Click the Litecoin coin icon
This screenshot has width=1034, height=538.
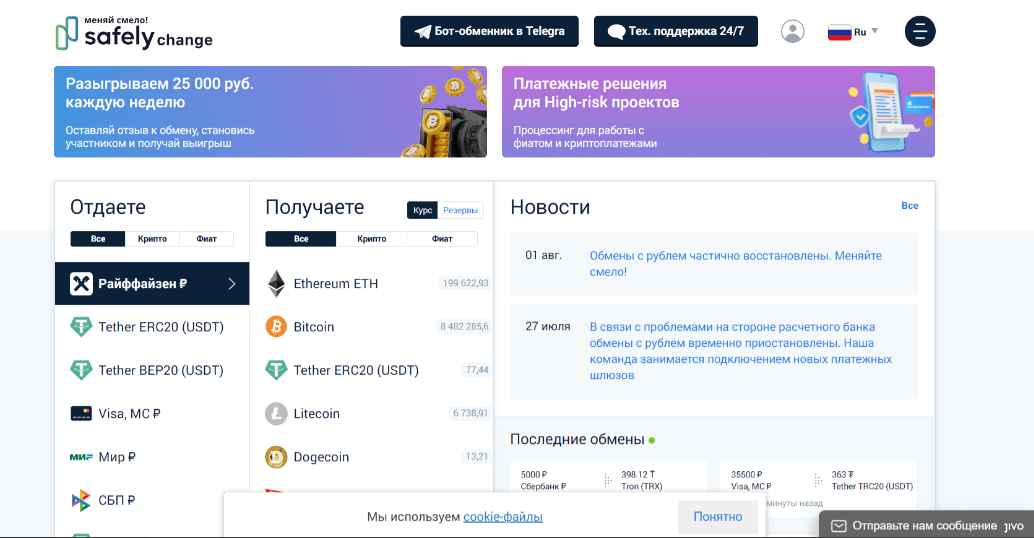[x=276, y=413]
